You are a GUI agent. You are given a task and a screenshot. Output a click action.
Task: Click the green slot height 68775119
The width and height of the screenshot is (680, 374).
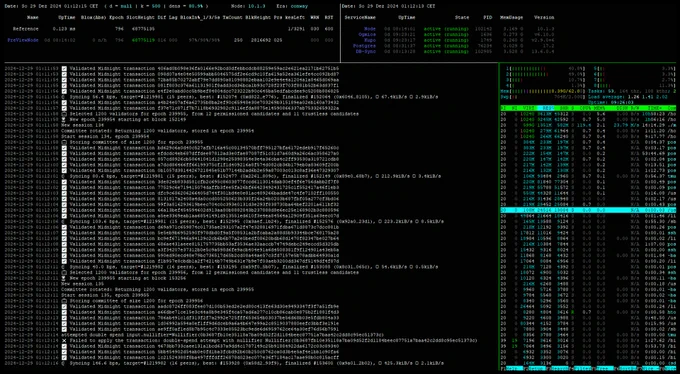(x=144, y=40)
